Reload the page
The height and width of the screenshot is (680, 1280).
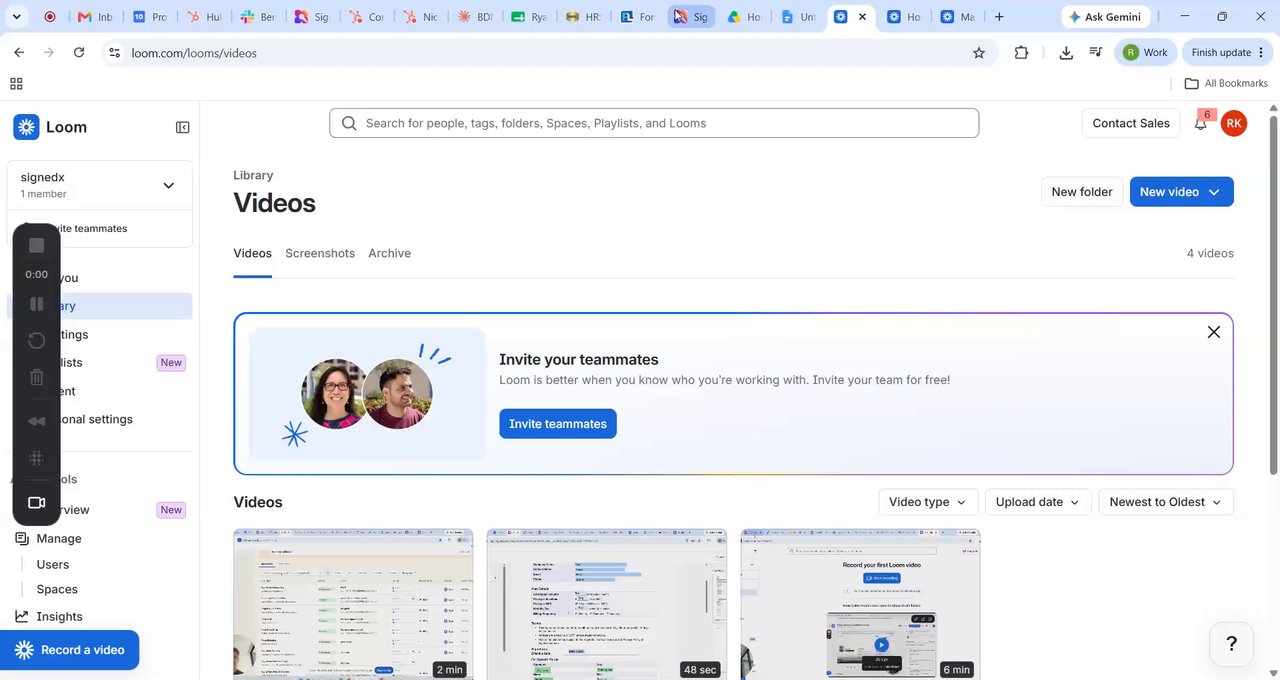coord(79,53)
